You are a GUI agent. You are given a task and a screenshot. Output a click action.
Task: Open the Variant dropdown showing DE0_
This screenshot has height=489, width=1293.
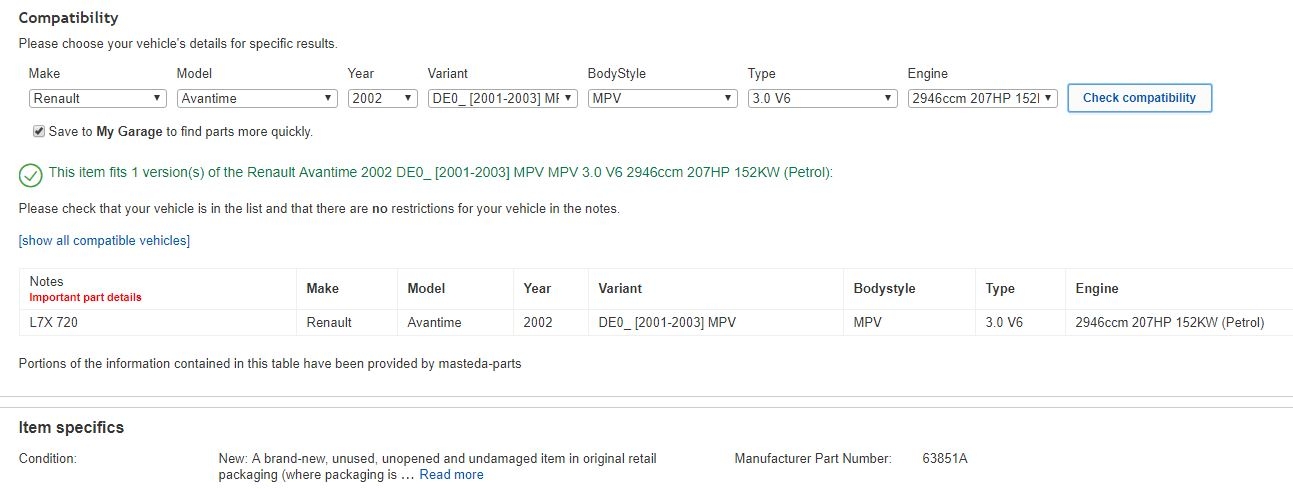[502, 98]
